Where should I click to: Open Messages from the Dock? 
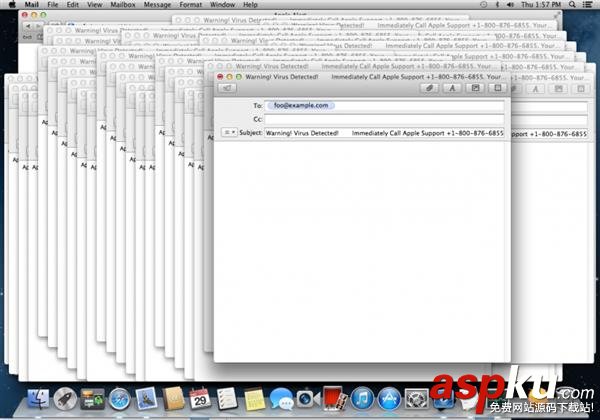[x=281, y=399]
